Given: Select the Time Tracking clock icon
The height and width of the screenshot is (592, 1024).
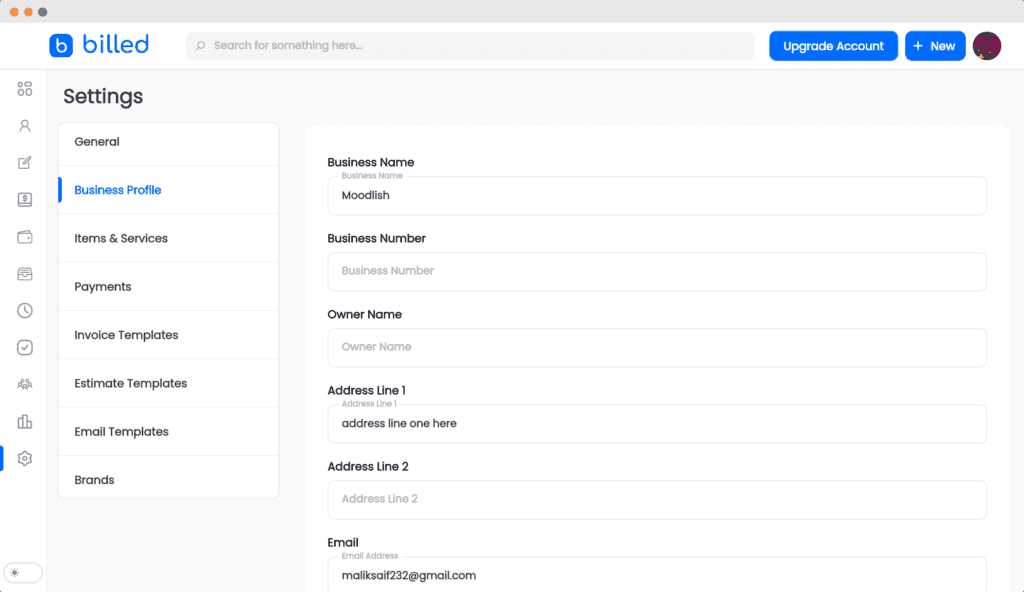Looking at the screenshot, I should tap(25, 310).
